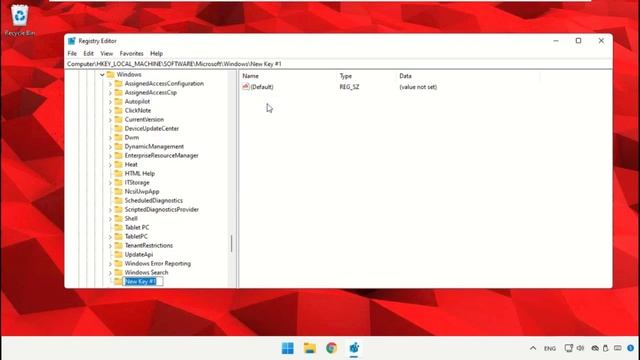
Task: Click the UpdateApi folder icon
Action: coord(118,254)
